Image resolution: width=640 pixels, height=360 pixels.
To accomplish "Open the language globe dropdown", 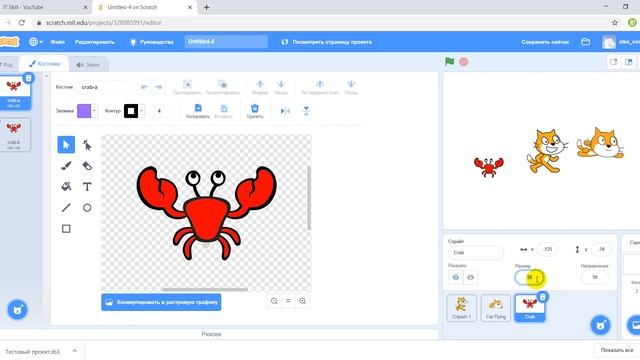I will click(x=36, y=42).
